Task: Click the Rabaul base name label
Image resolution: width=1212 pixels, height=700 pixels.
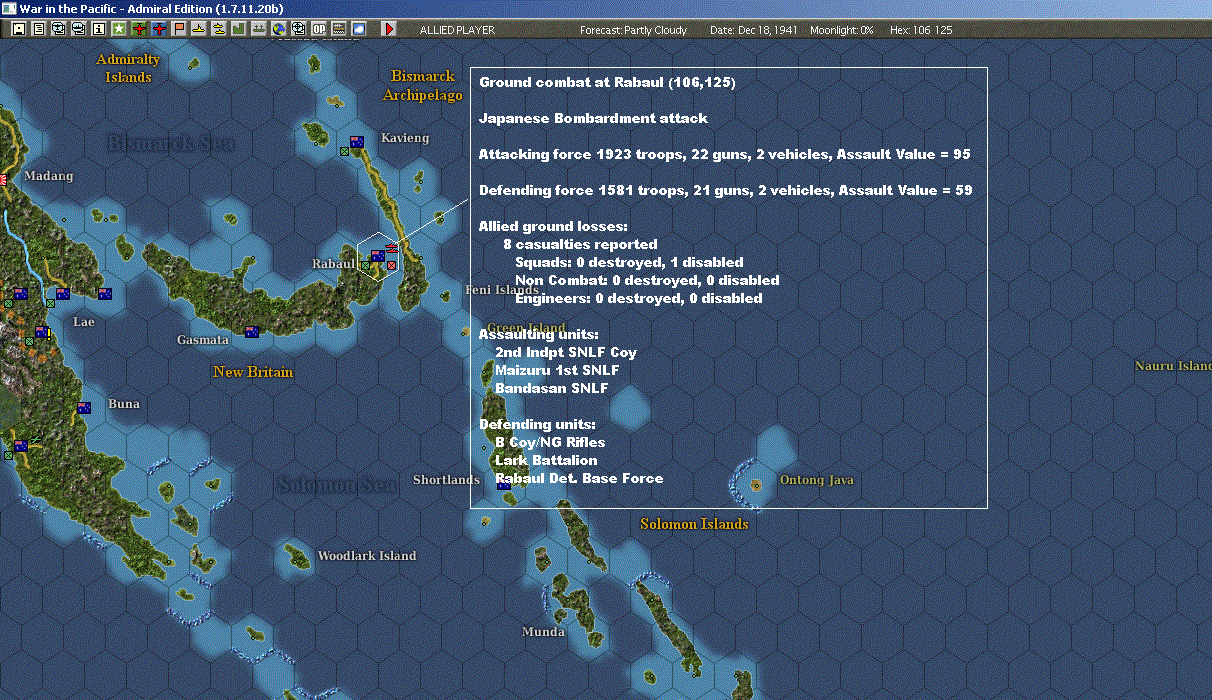Action: click(x=334, y=264)
